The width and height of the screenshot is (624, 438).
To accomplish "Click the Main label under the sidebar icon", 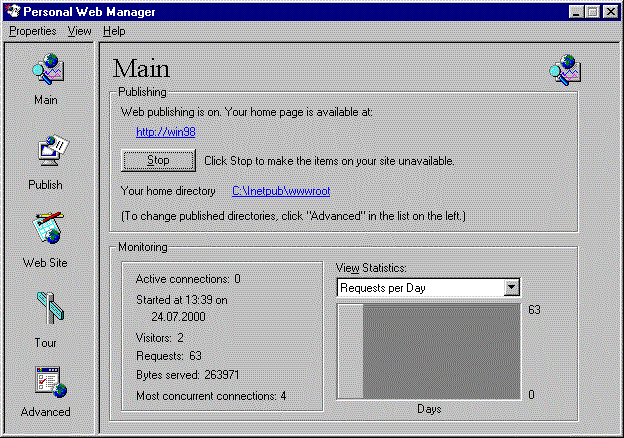I will coord(46,100).
